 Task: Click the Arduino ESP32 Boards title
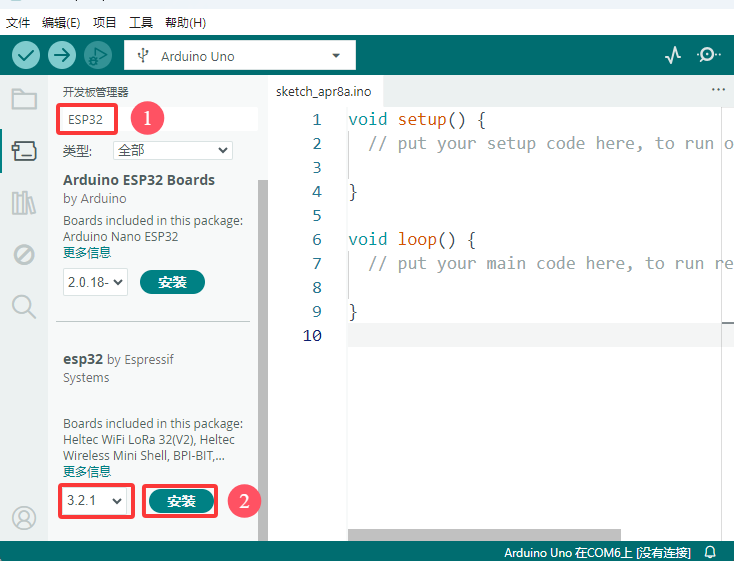[139, 180]
